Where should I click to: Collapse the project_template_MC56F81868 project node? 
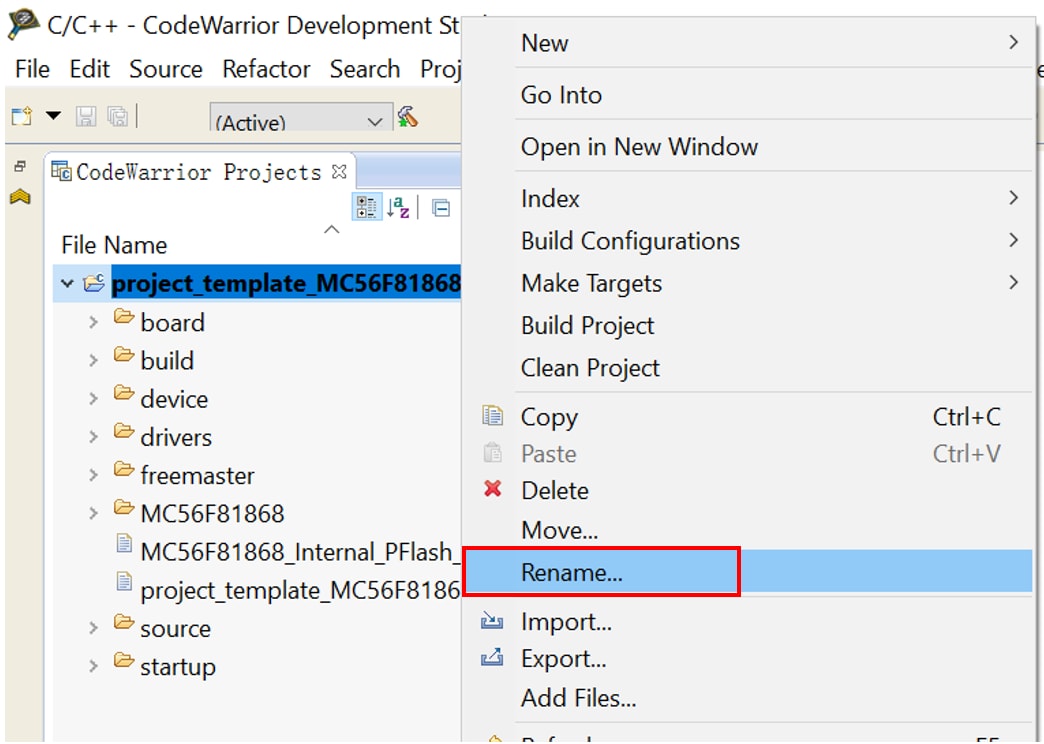point(67,284)
